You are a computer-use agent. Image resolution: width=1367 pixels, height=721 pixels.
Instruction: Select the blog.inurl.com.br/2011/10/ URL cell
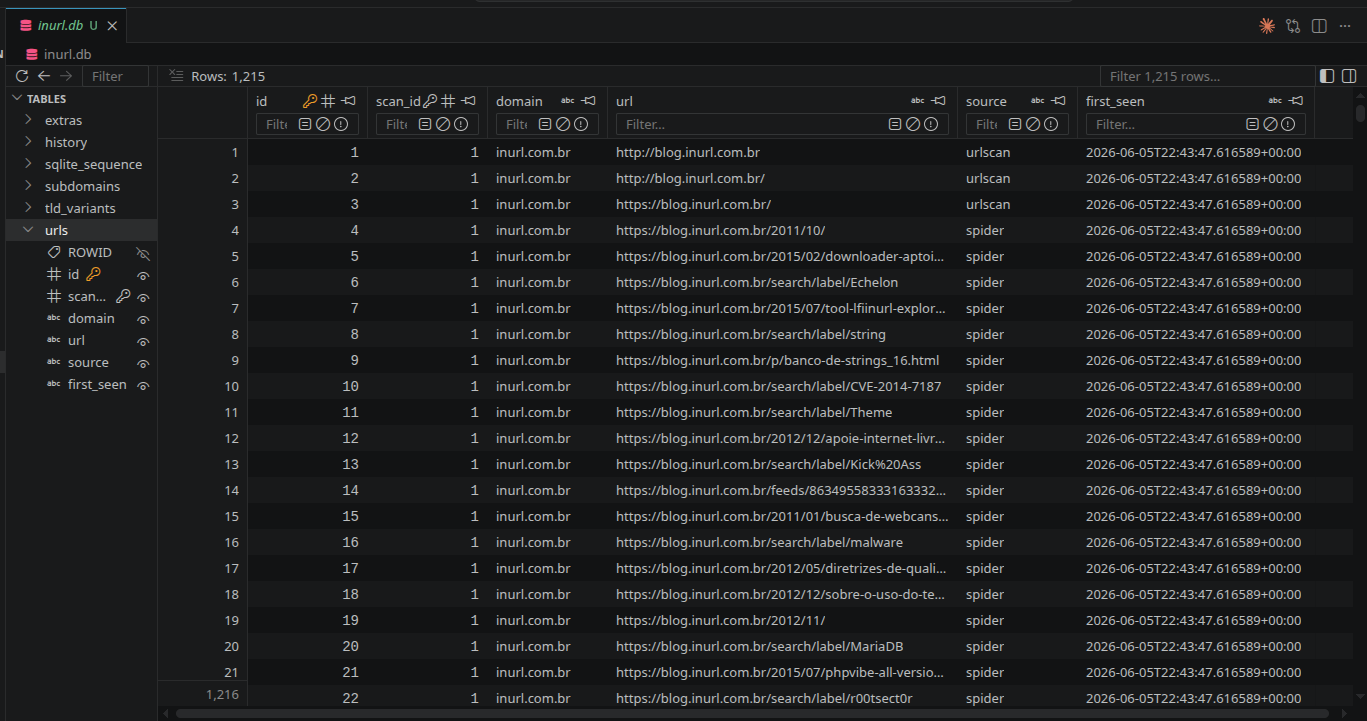tap(782, 230)
